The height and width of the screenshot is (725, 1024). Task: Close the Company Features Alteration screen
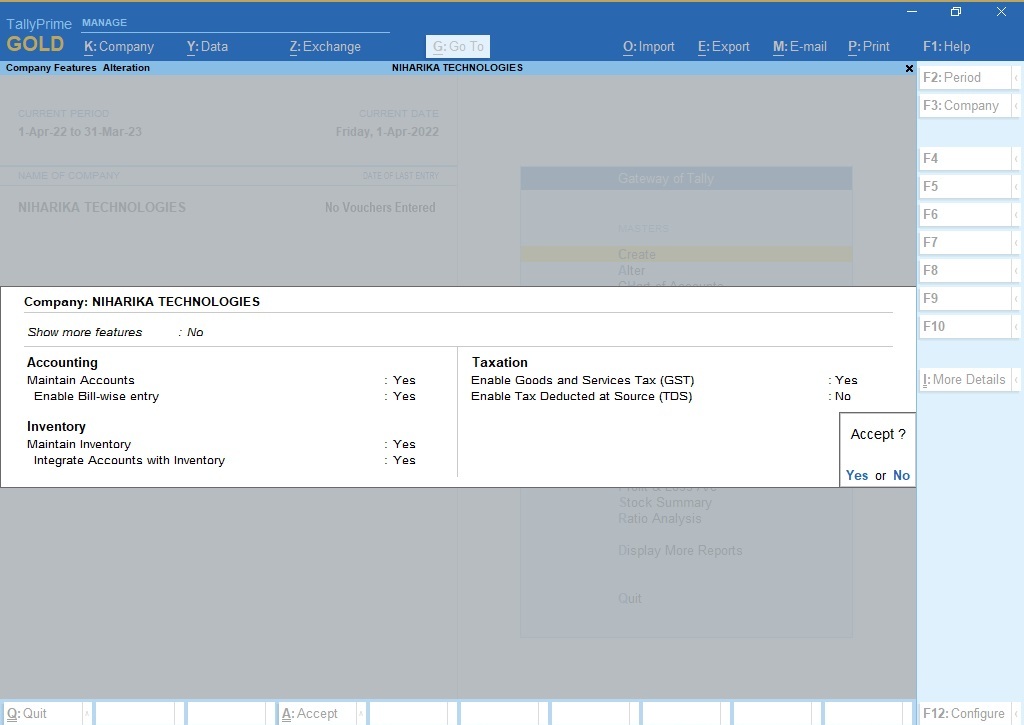point(909,68)
